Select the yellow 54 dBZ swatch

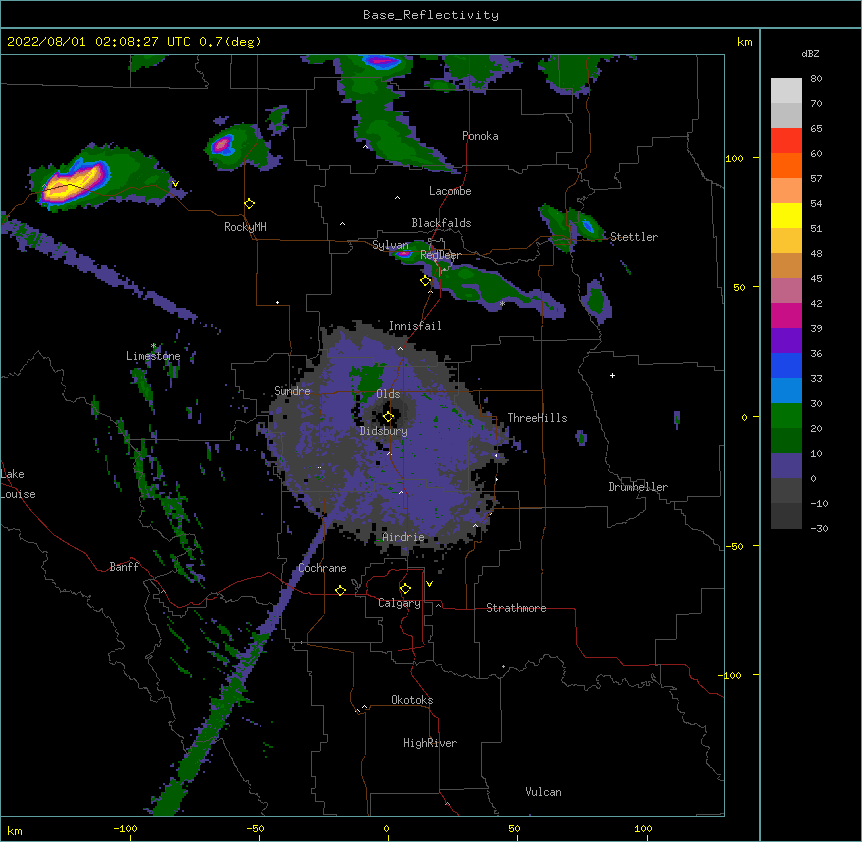coord(786,215)
